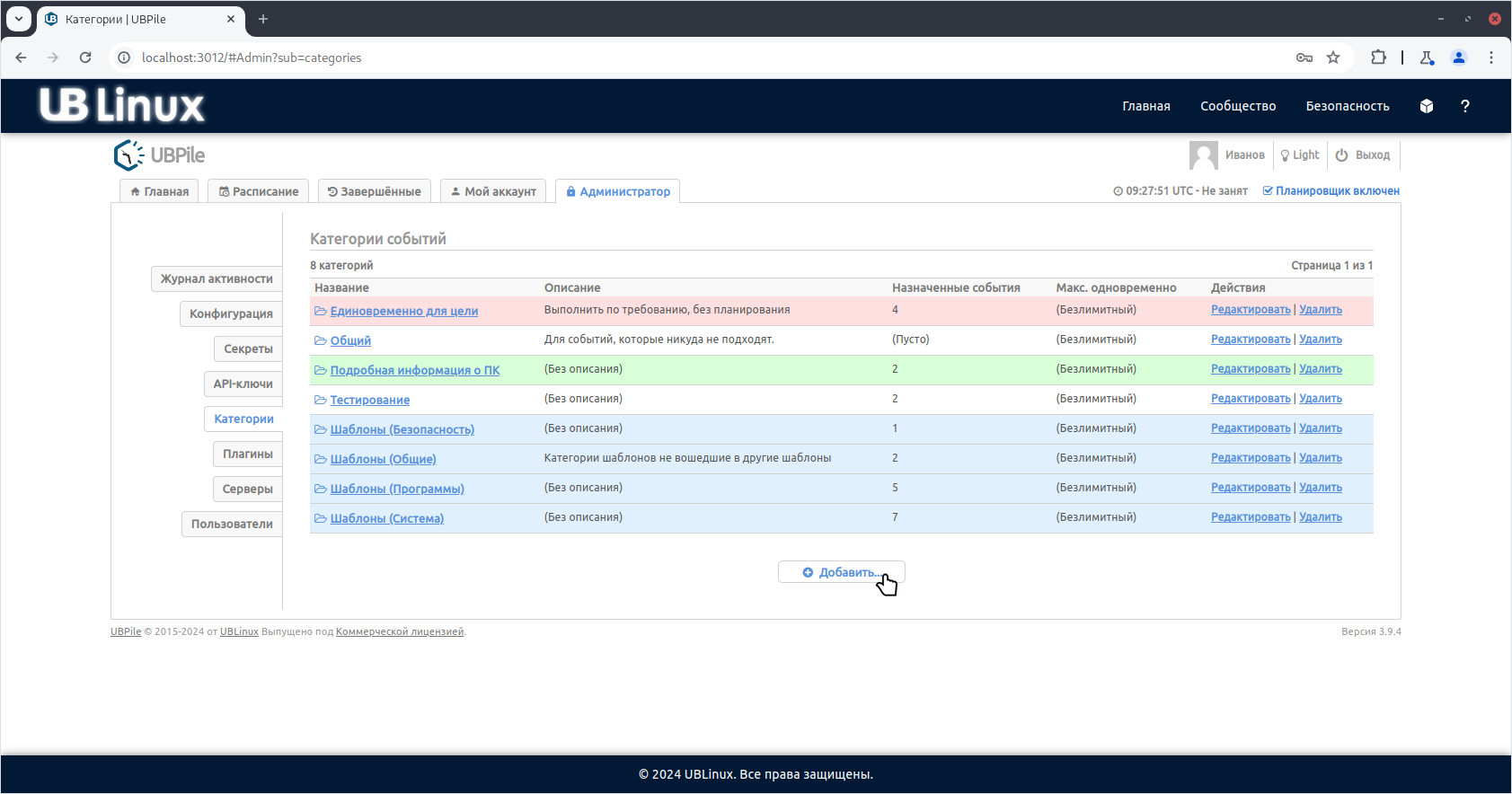Click the UBPile clock logo icon
The image size is (1512, 794).
(x=128, y=155)
